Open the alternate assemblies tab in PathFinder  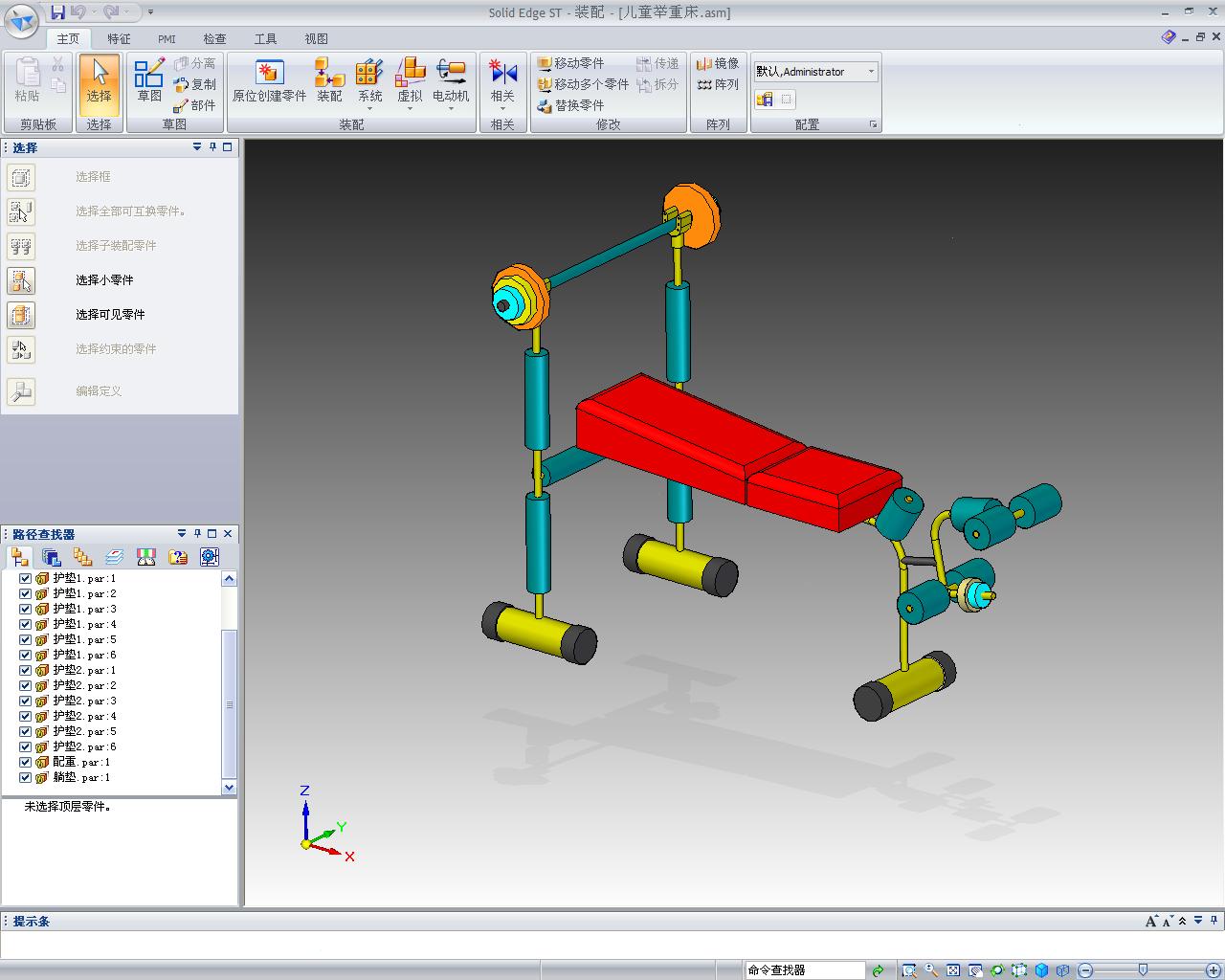click(83, 557)
